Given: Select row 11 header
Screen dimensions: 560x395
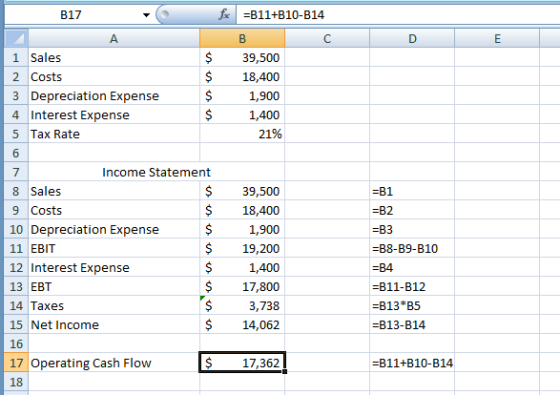Looking at the screenshot, I should 16,249.
